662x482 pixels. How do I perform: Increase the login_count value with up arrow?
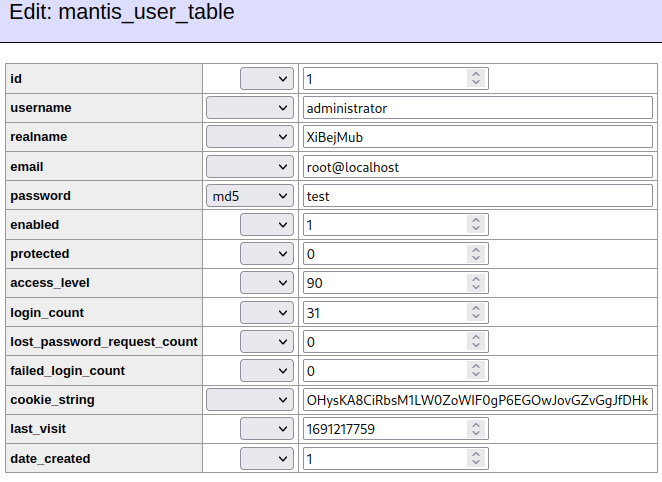476,308
